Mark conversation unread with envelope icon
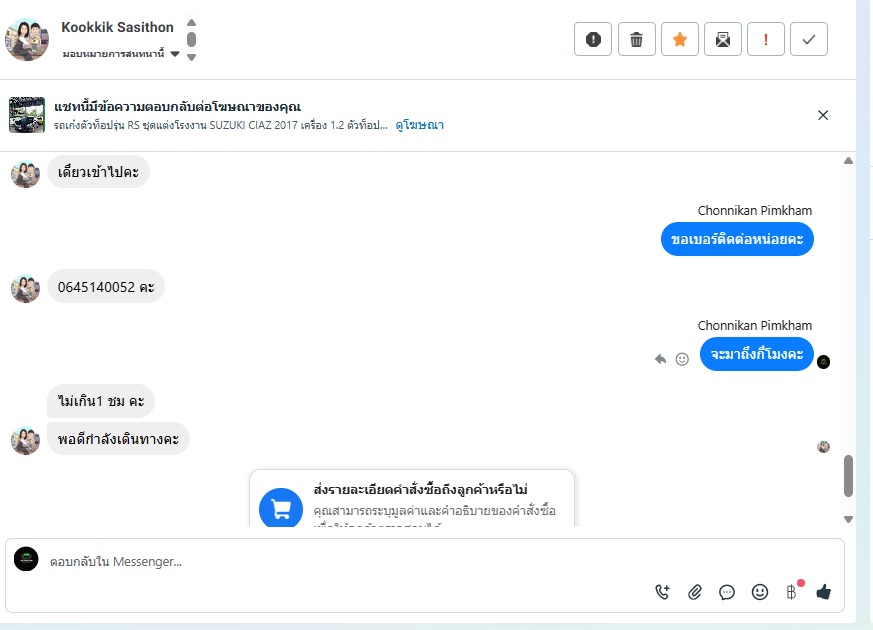Screen dimensions: 873x630 tap(723, 39)
